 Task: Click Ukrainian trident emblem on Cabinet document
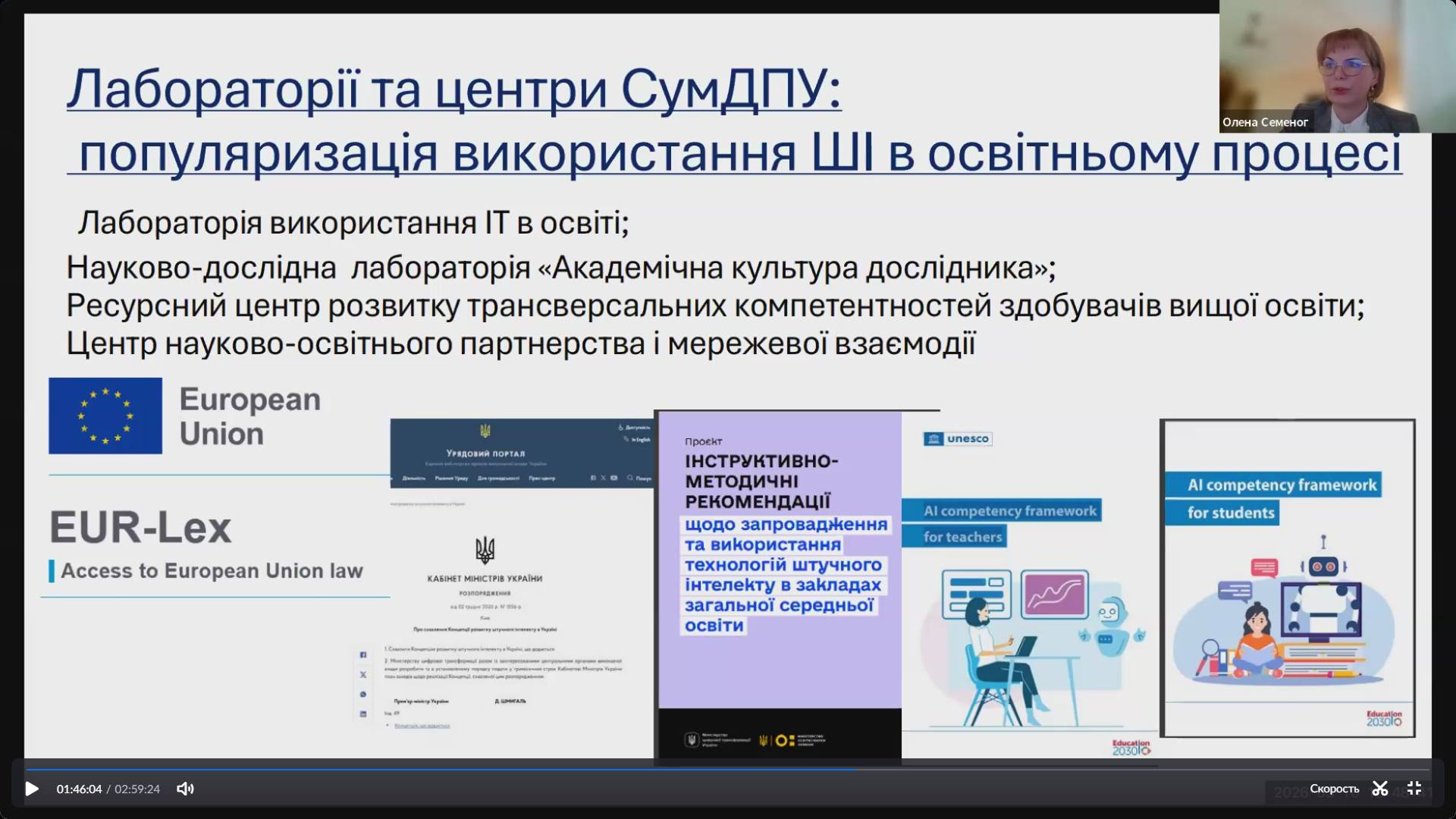pyautogui.click(x=485, y=549)
